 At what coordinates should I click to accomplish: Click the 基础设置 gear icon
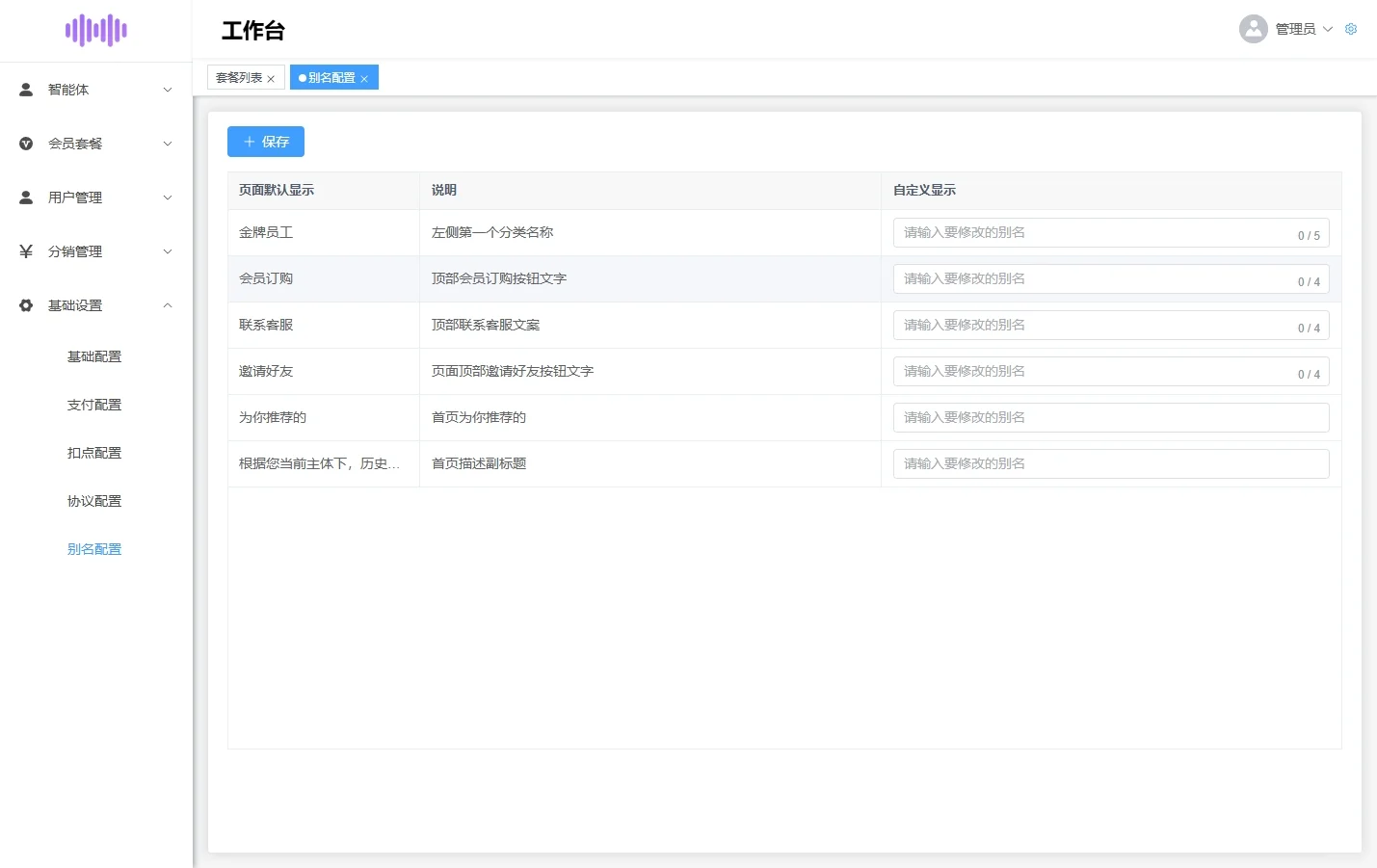(26, 305)
